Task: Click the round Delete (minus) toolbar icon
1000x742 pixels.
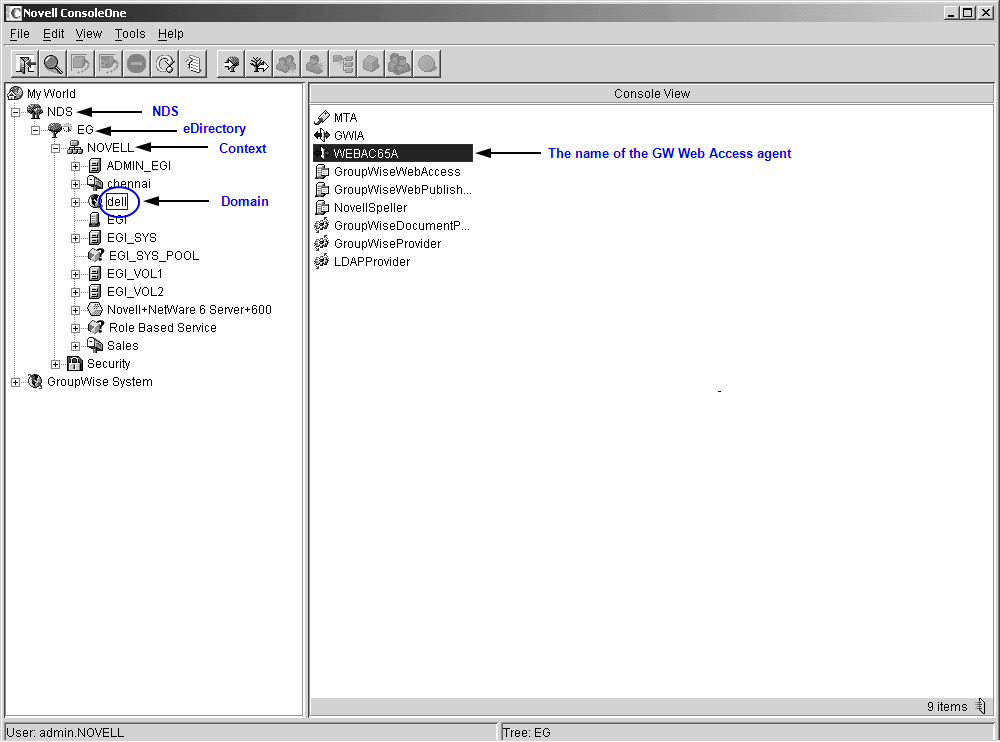Action: point(136,64)
